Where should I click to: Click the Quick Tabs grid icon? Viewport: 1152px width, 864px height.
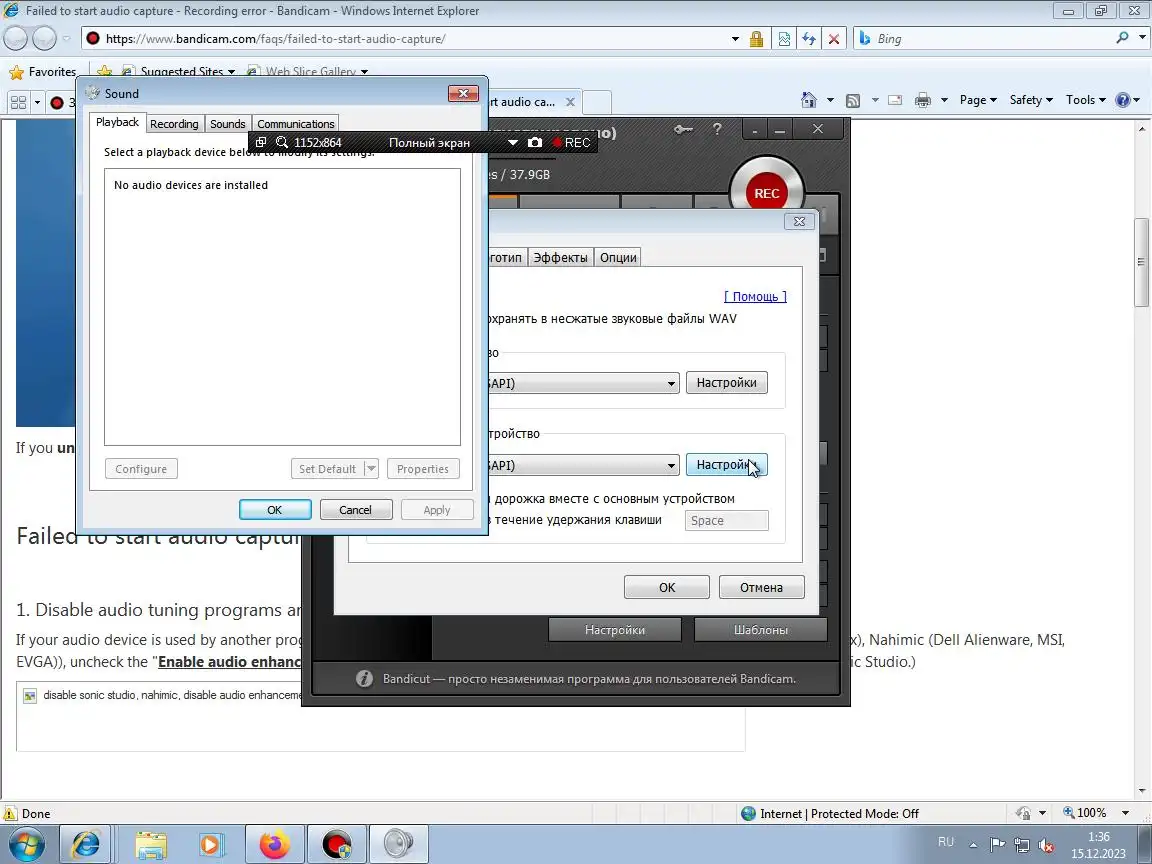(x=18, y=102)
